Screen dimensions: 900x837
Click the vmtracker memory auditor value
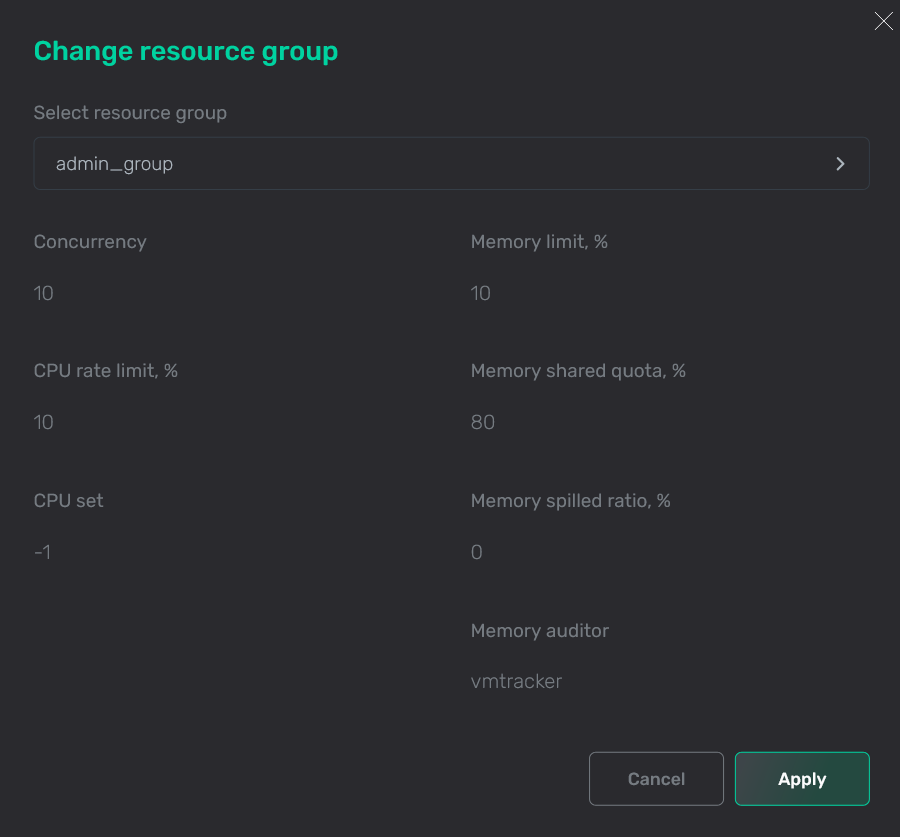point(517,681)
